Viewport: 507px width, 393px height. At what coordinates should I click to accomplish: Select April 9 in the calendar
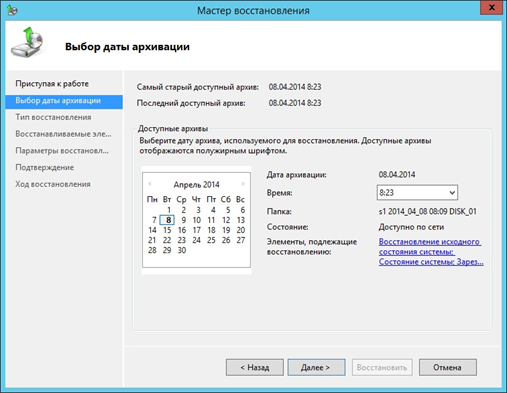(x=183, y=220)
